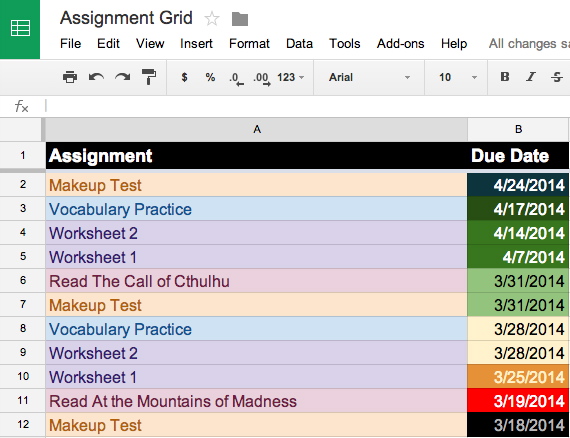Viewport: 570px width, 438px height.
Task: Open the Add-ons menu
Action: click(x=400, y=44)
